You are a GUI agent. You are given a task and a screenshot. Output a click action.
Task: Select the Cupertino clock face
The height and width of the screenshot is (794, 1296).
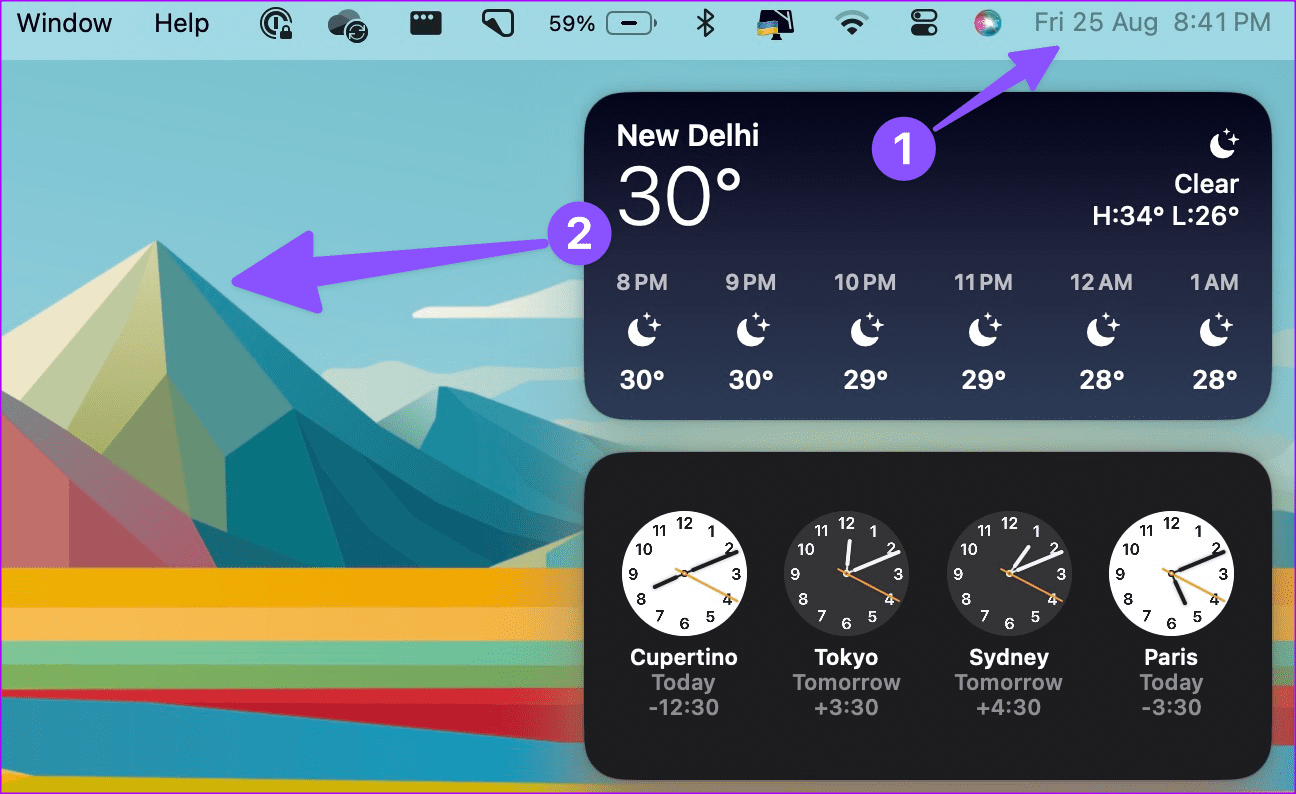[684, 574]
